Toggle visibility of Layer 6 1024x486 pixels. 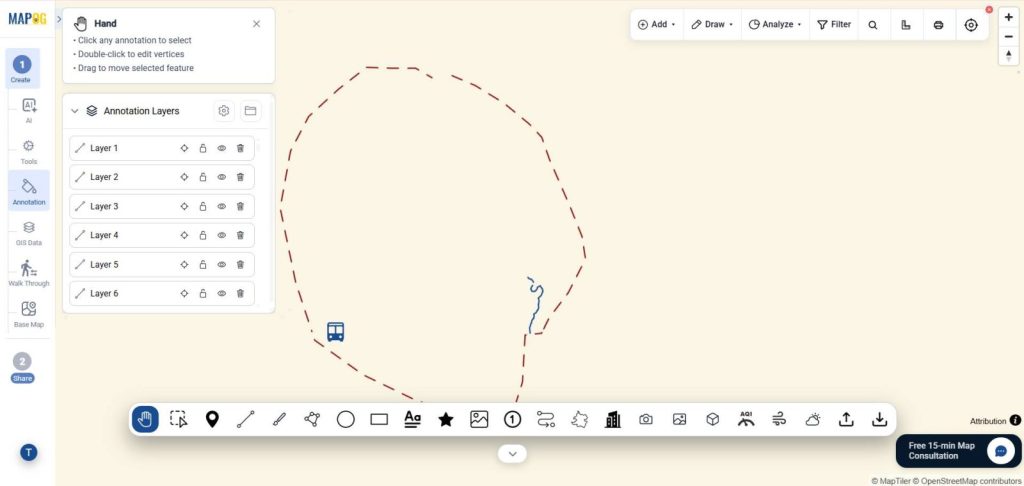click(x=221, y=293)
